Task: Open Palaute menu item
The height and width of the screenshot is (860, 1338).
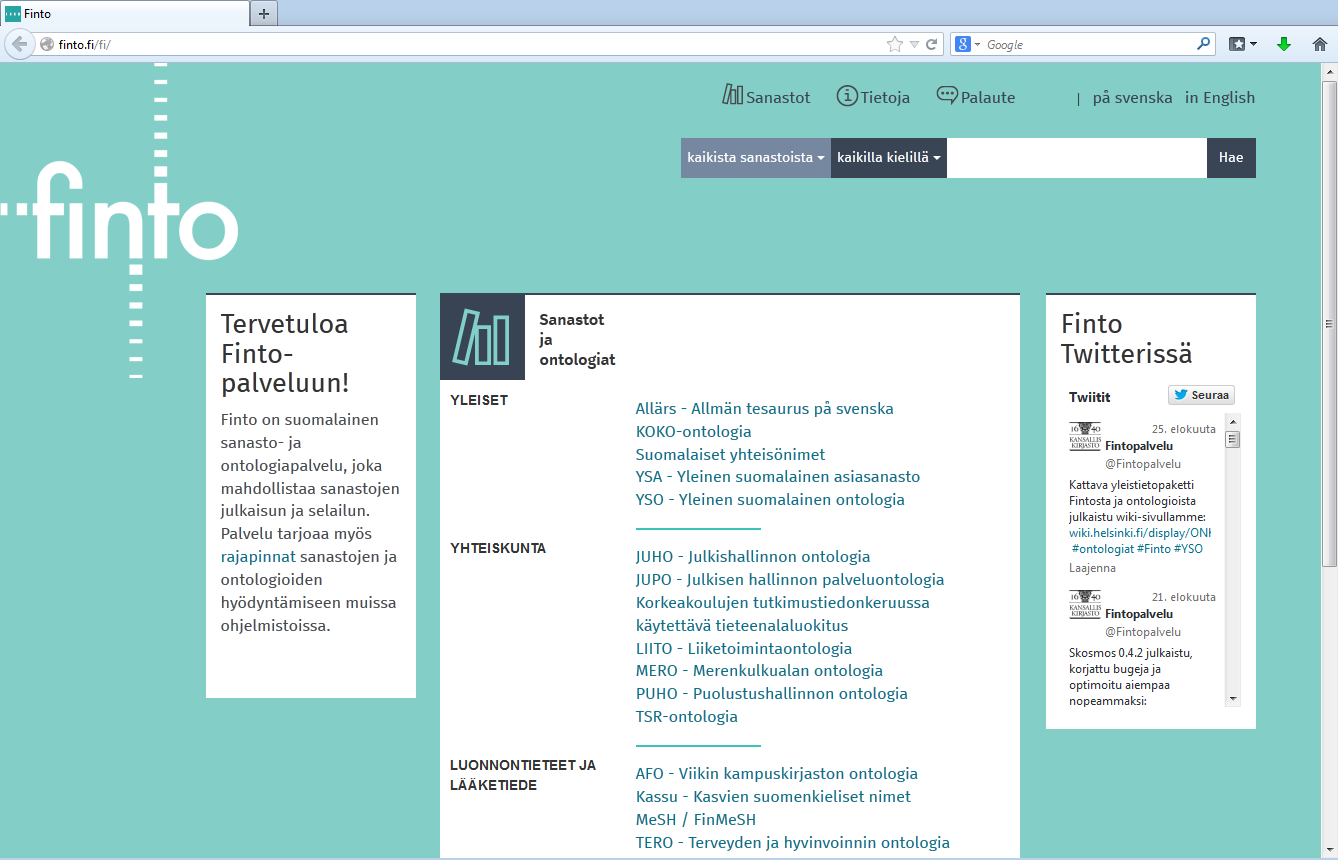Action: (x=988, y=97)
